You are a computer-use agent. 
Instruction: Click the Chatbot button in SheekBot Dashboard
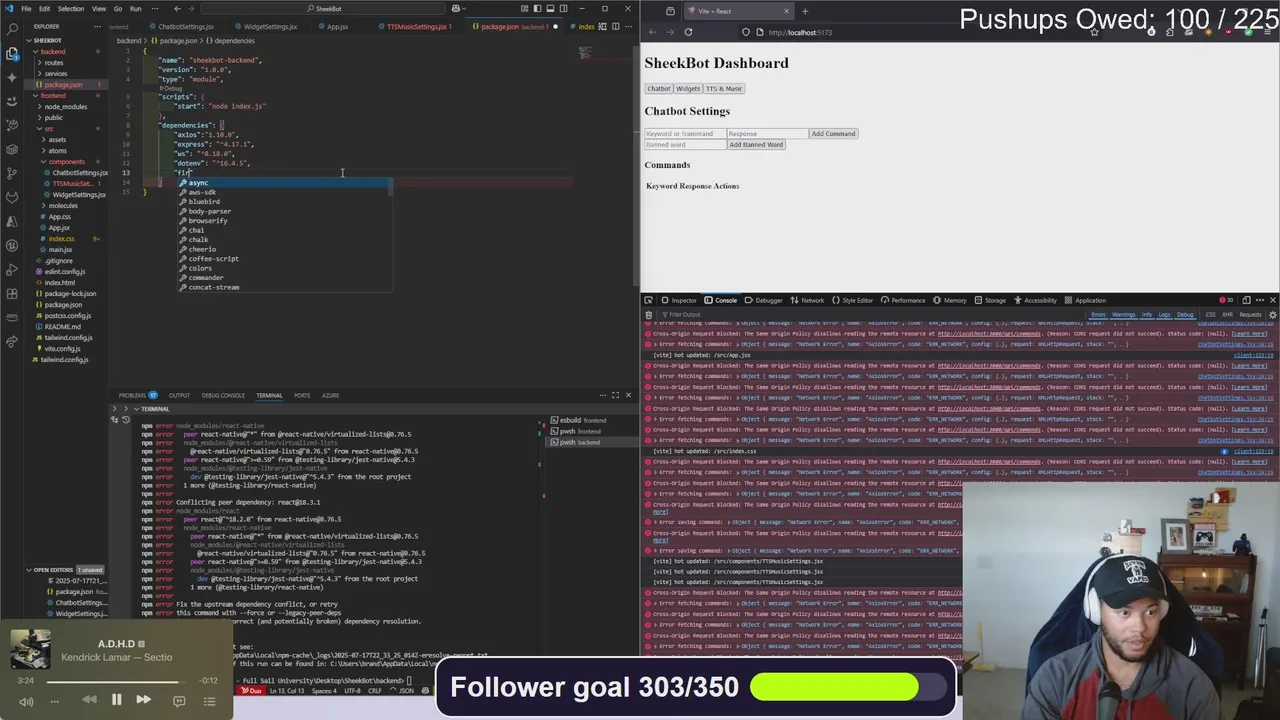click(x=658, y=88)
